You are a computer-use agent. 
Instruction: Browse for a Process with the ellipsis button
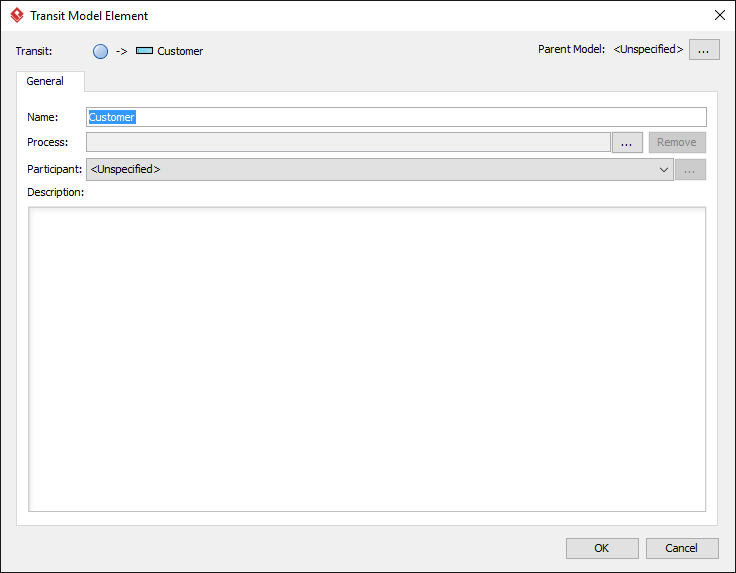point(627,143)
